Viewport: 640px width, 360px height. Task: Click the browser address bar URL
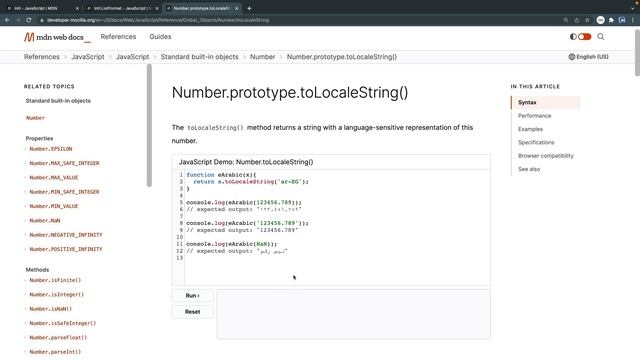(158, 20)
